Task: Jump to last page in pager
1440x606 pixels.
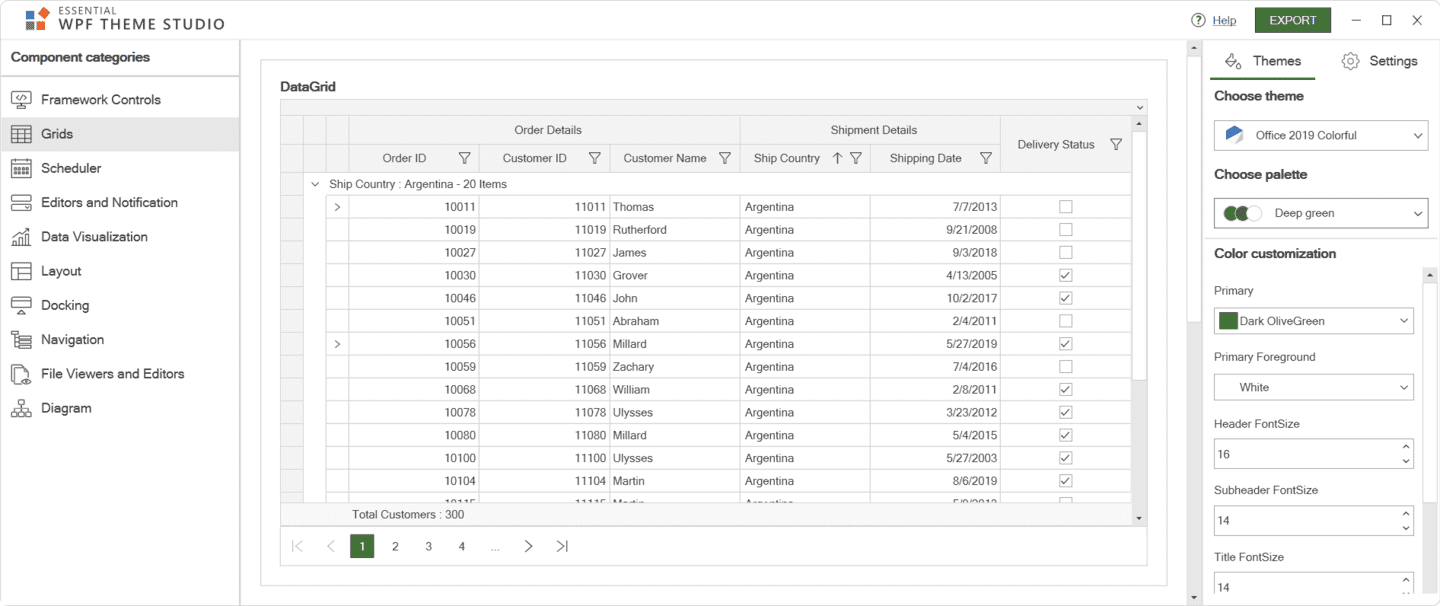Action: coord(562,546)
